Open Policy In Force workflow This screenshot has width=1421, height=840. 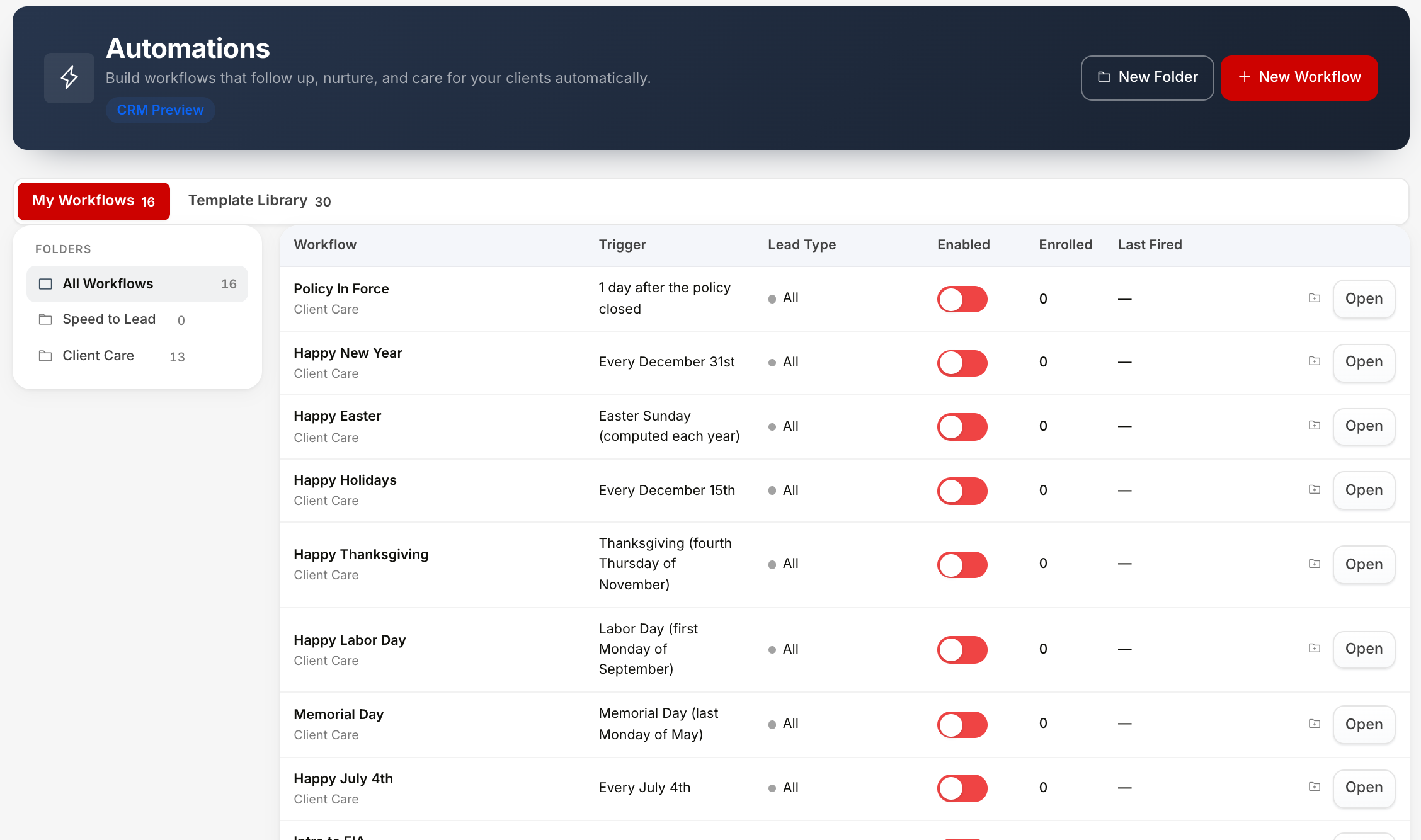point(1364,298)
